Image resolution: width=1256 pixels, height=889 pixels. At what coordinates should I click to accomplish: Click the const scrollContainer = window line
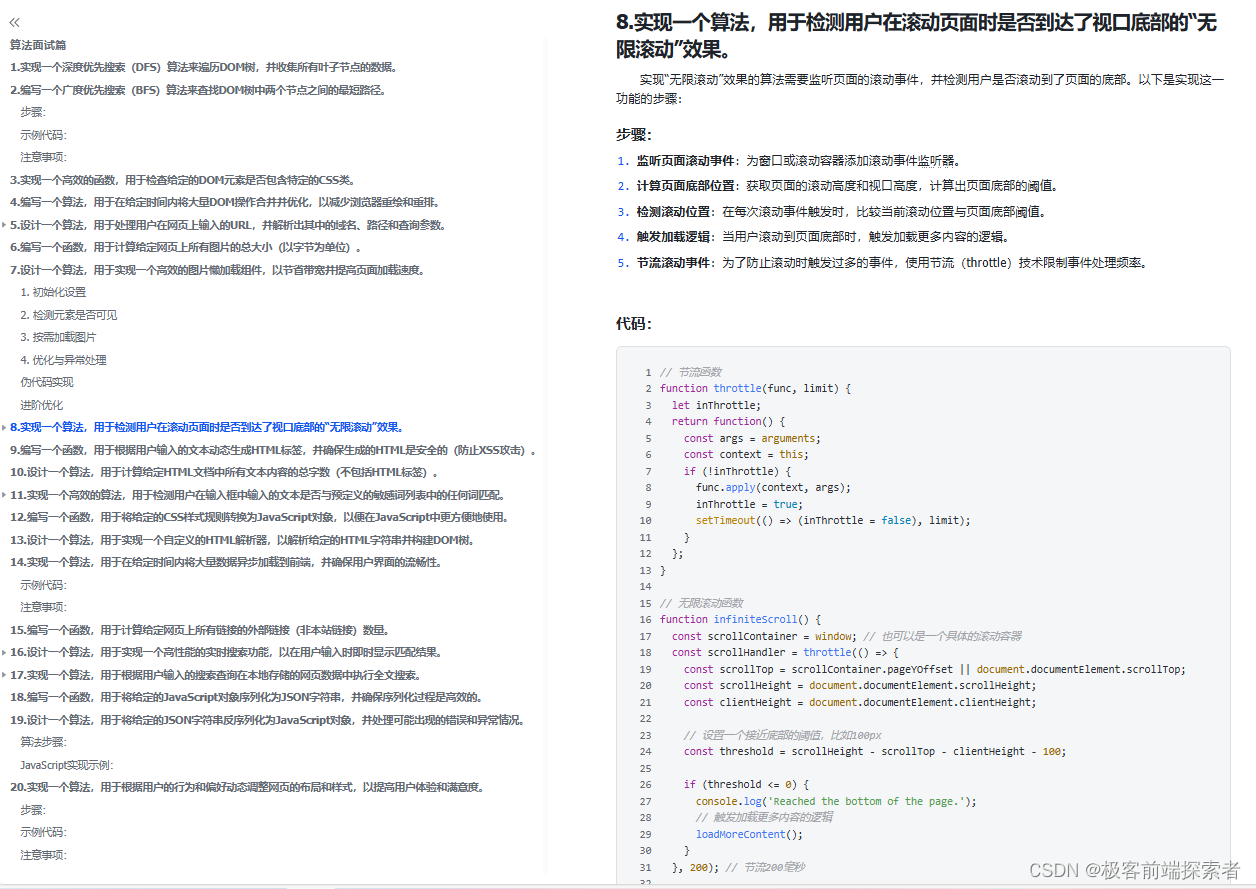coord(846,636)
